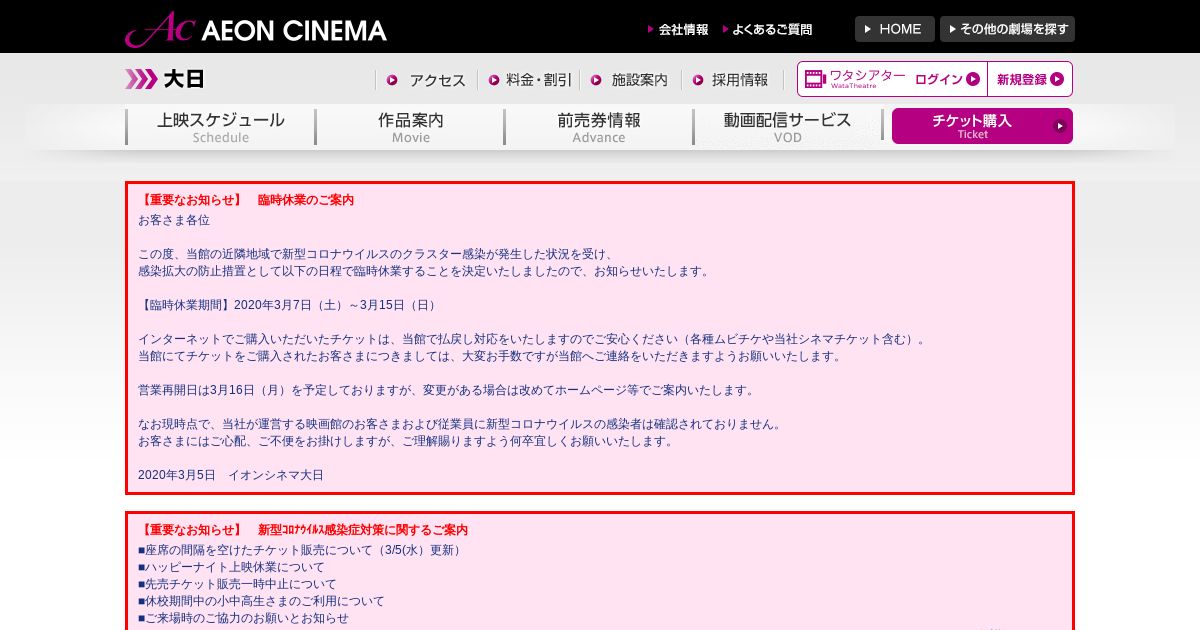The image size is (1200, 630).
Task: Open 施設案内 page
Action: pyautogui.click(x=629, y=80)
